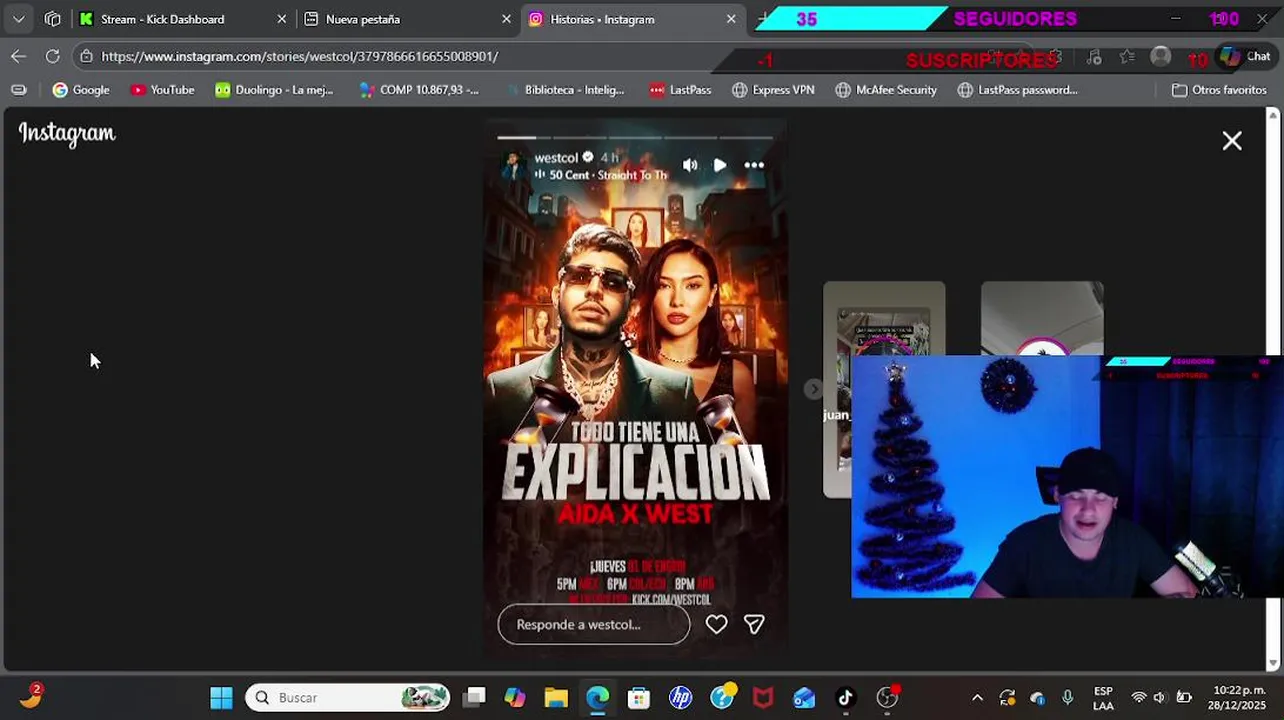Viewport: 1284px width, 720px height.
Task: Expand the Otros favoritos folder
Action: click(x=1219, y=90)
